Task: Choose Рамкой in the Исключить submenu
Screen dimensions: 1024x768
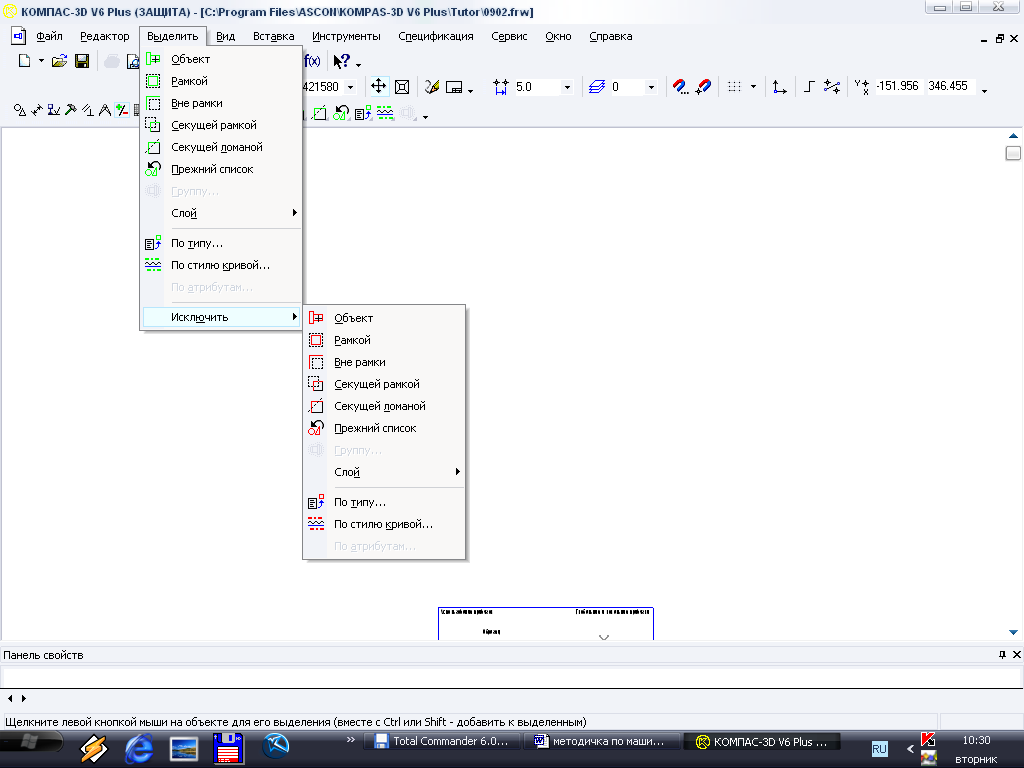Action: pos(385,340)
